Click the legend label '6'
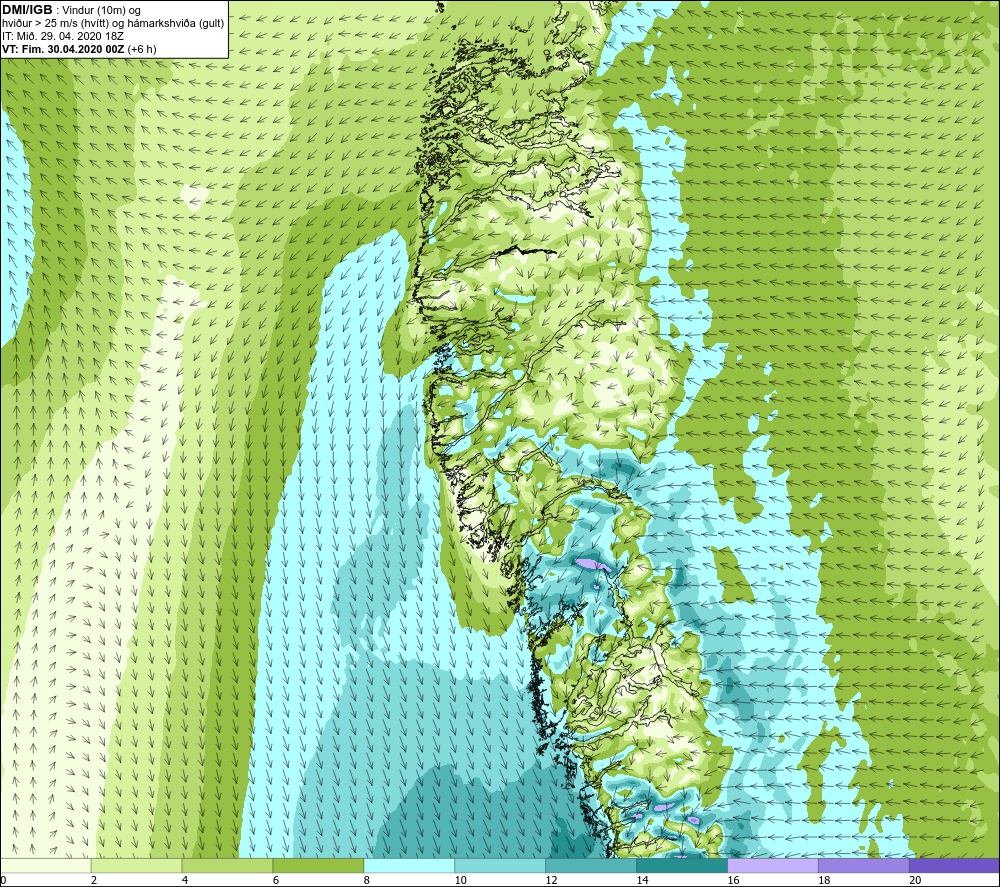 [x=276, y=880]
